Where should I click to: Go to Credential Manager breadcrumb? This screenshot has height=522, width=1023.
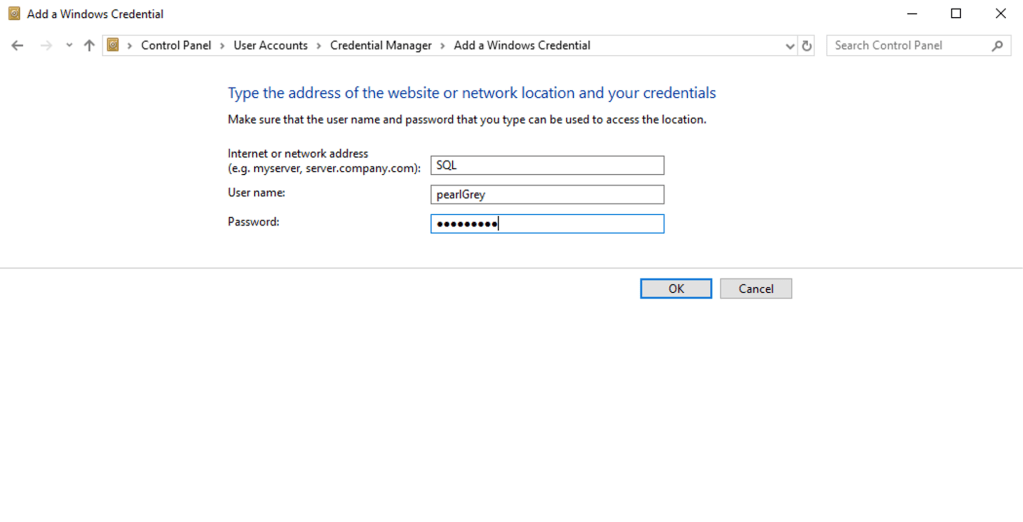click(381, 45)
